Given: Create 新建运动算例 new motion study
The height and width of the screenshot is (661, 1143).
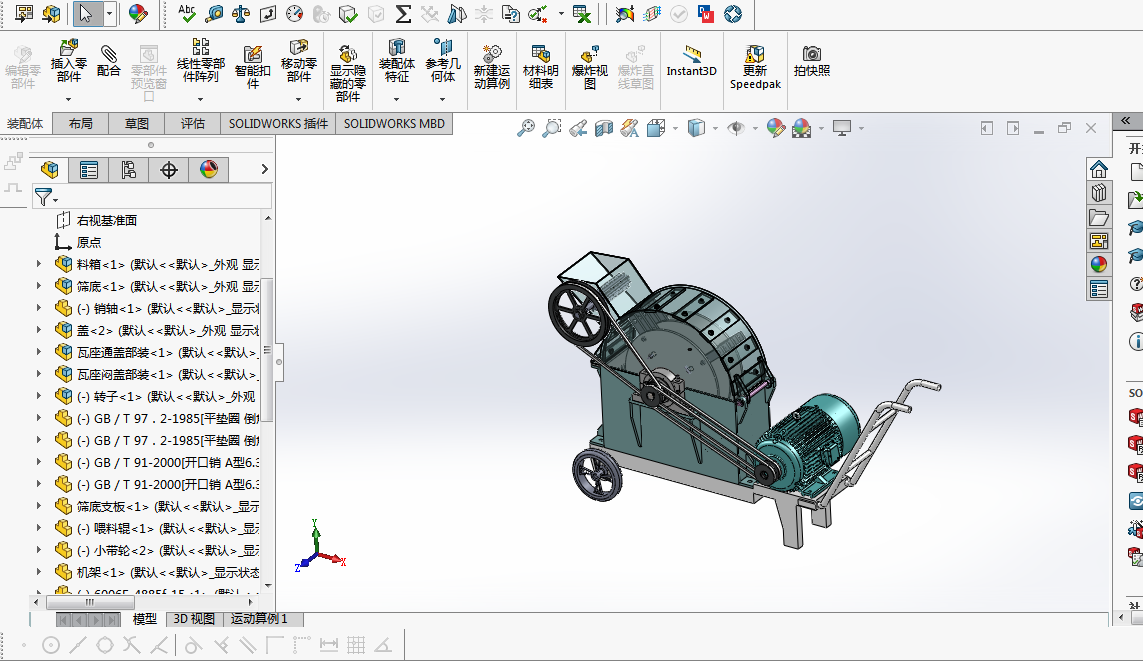Looking at the screenshot, I should click(x=491, y=66).
